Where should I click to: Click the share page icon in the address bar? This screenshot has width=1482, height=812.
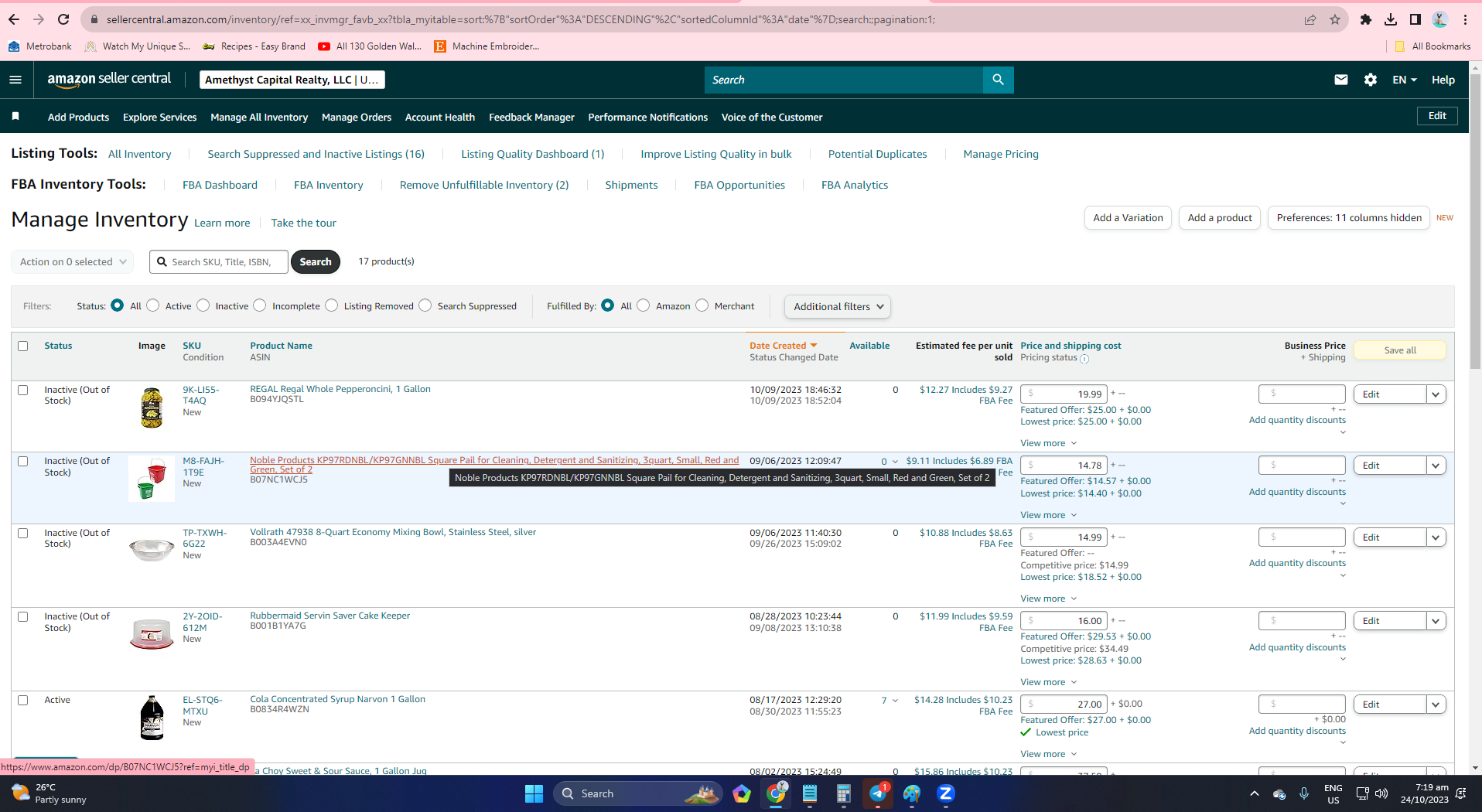pyautogui.click(x=1310, y=19)
